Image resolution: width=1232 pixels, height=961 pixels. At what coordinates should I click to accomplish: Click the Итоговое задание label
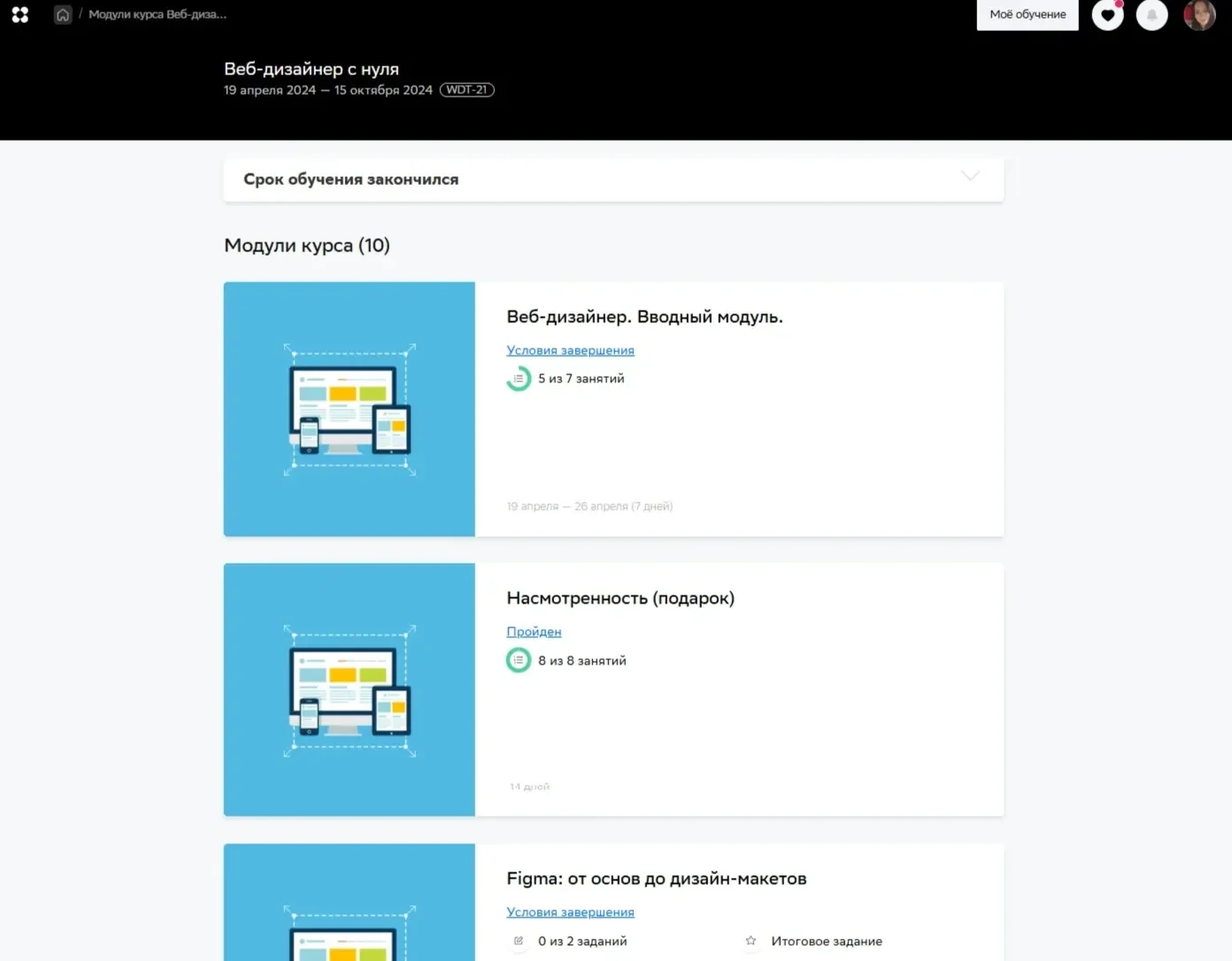827,942
